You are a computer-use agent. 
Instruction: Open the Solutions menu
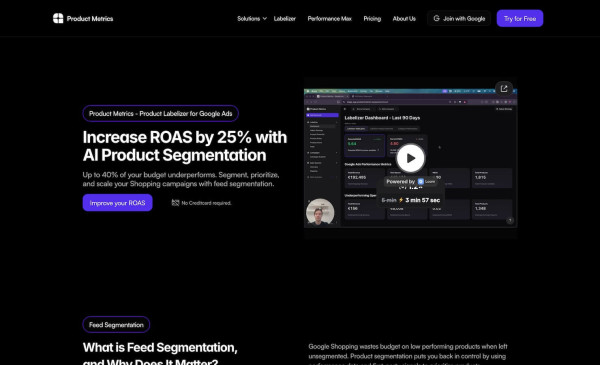[x=252, y=18]
